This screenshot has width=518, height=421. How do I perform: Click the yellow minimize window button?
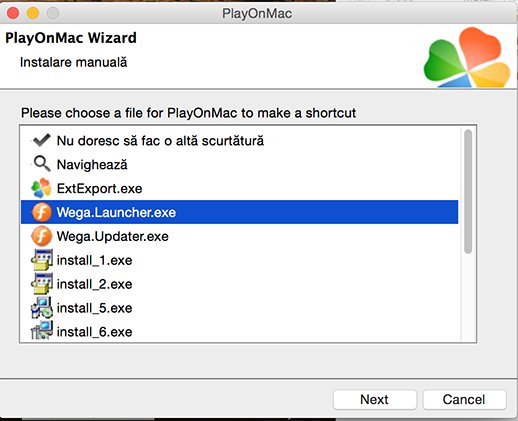[33, 13]
